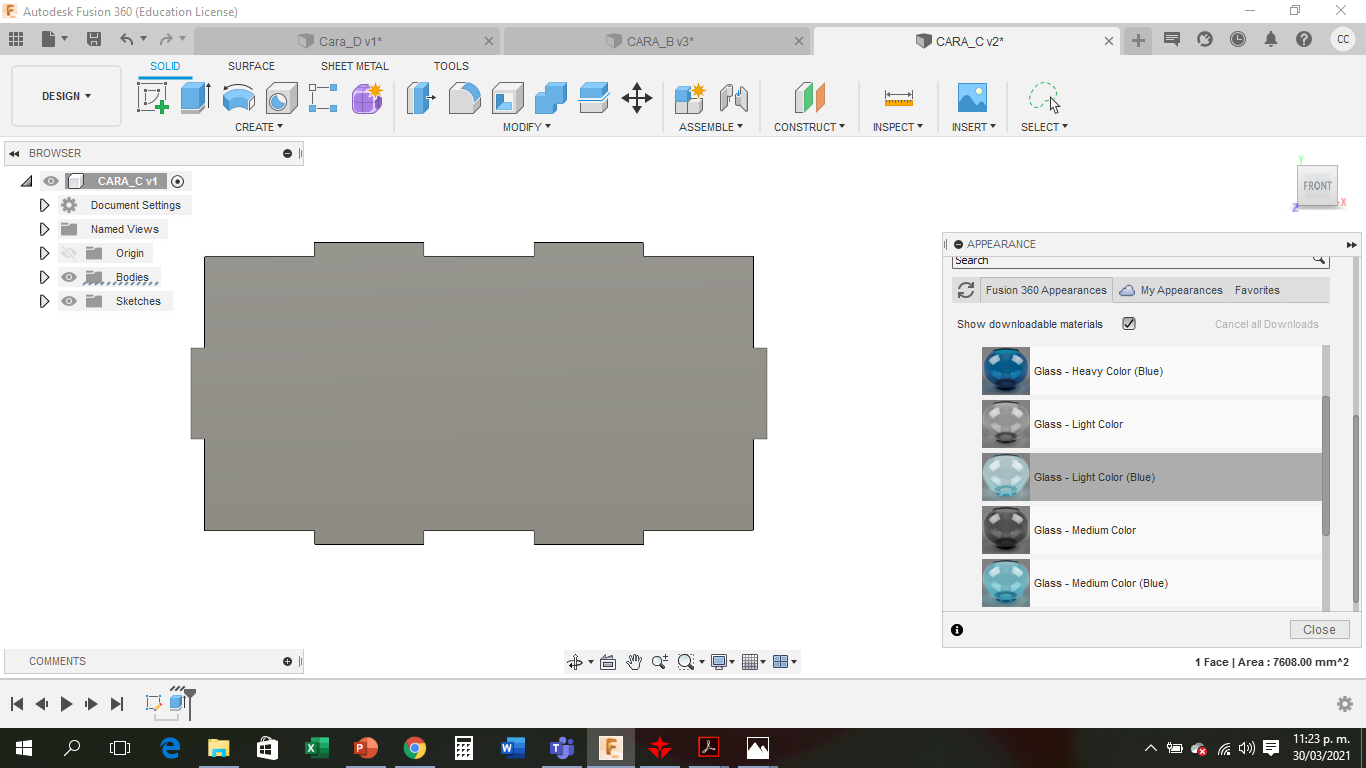Image resolution: width=1366 pixels, height=768 pixels.
Task: Expand the Document Settings tree node
Action: click(44, 205)
